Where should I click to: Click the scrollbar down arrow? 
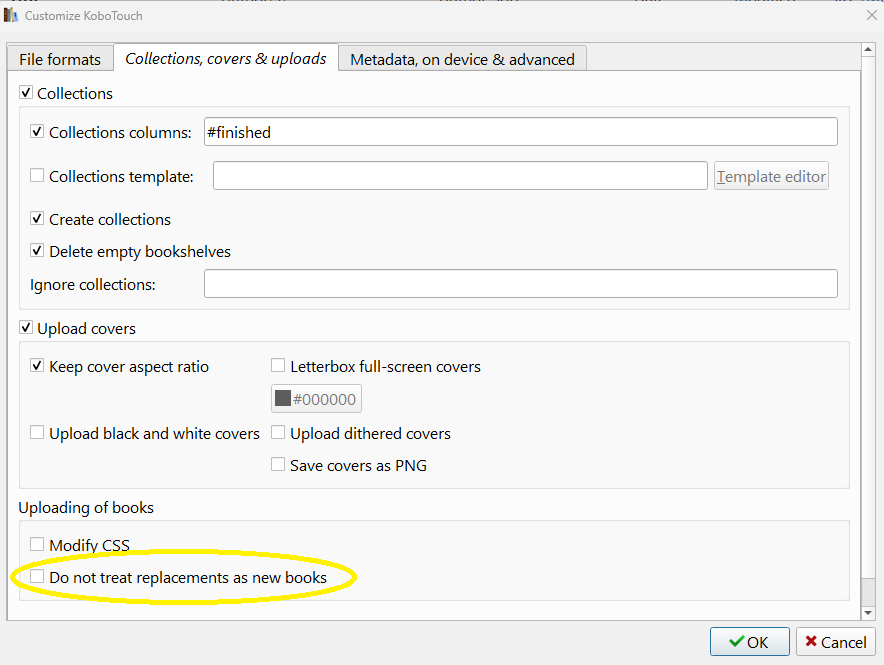pyautogui.click(x=868, y=613)
